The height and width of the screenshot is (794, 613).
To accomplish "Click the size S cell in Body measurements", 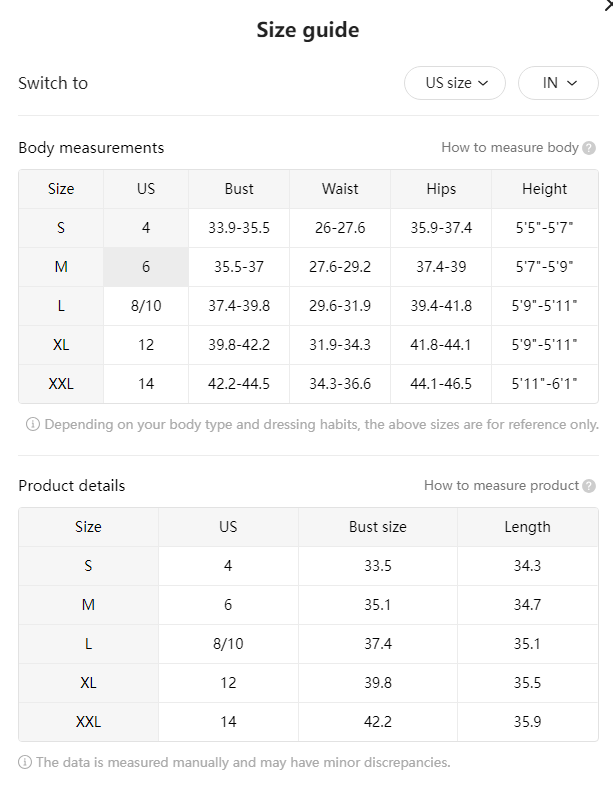I will coord(61,228).
